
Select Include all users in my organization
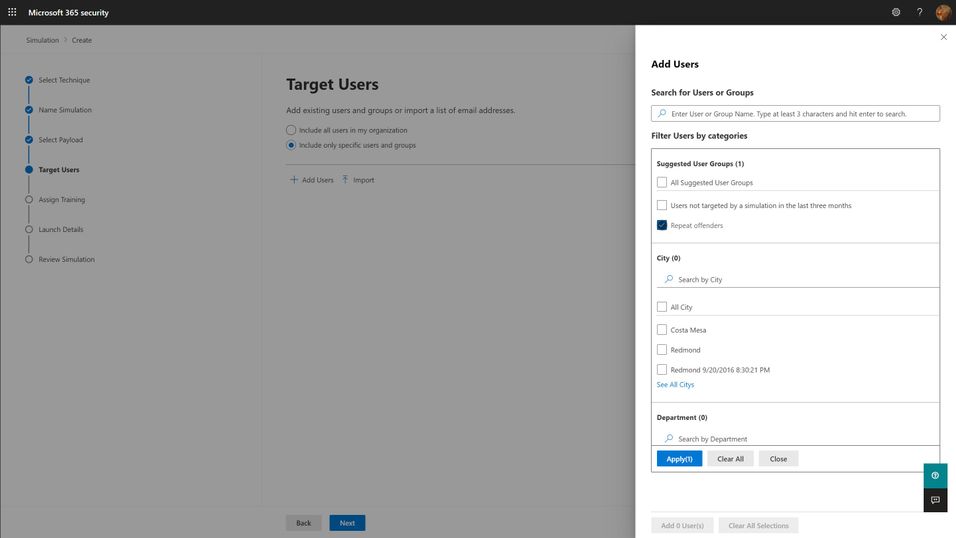tap(291, 130)
